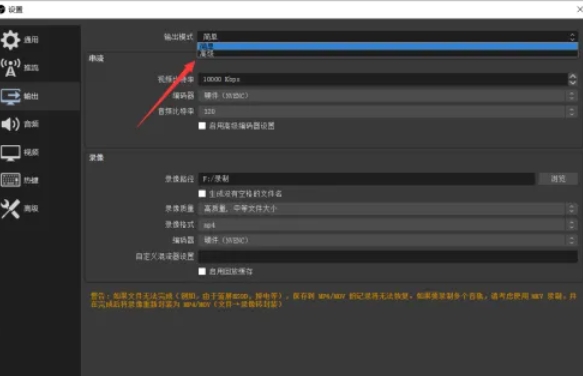Enable advanced encoder settings checkbox

point(202,126)
